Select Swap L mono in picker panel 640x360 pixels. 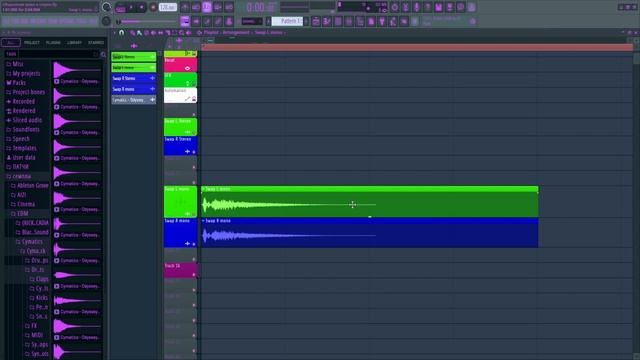pos(133,67)
